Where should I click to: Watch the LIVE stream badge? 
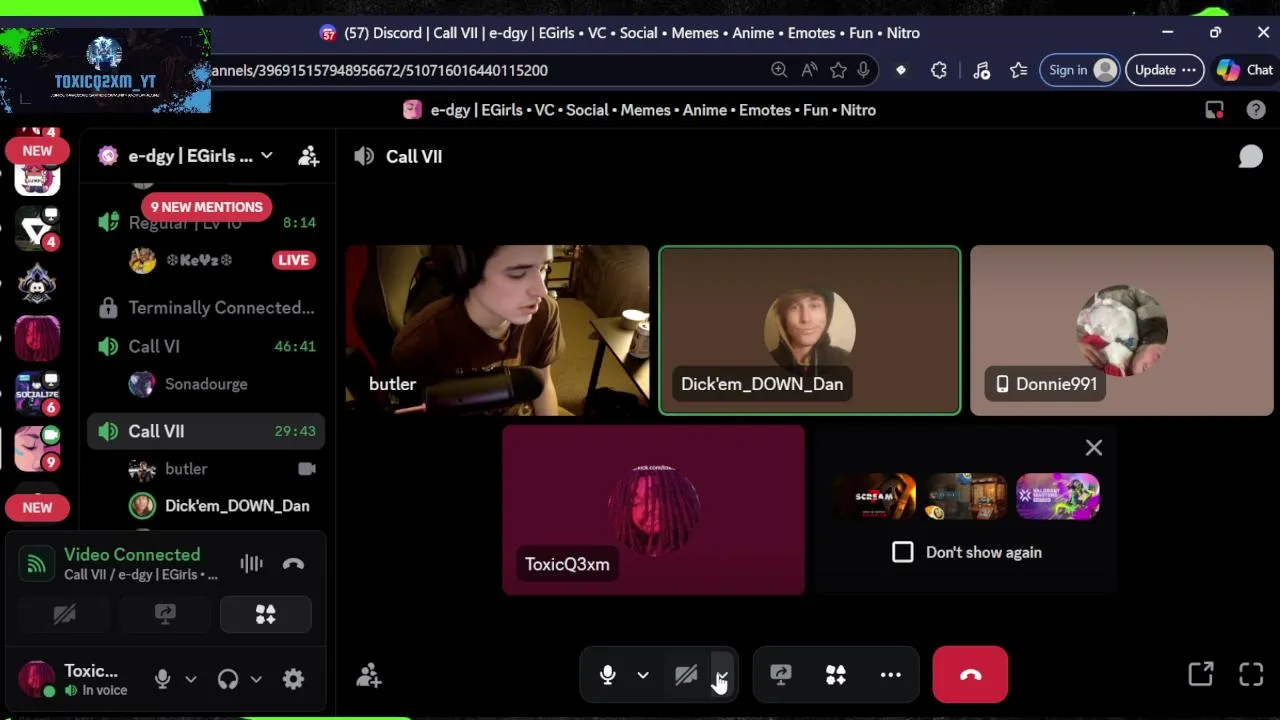coord(293,260)
